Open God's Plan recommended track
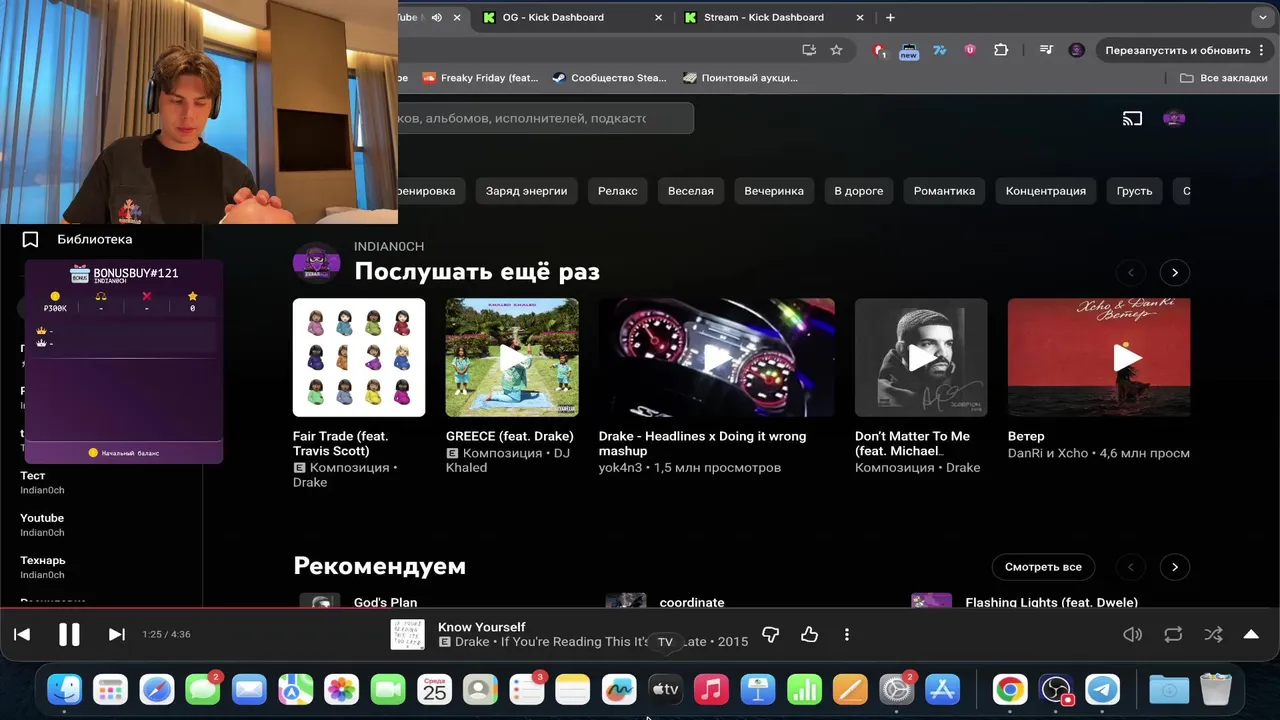The height and width of the screenshot is (720, 1280). [x=385, y=602]
